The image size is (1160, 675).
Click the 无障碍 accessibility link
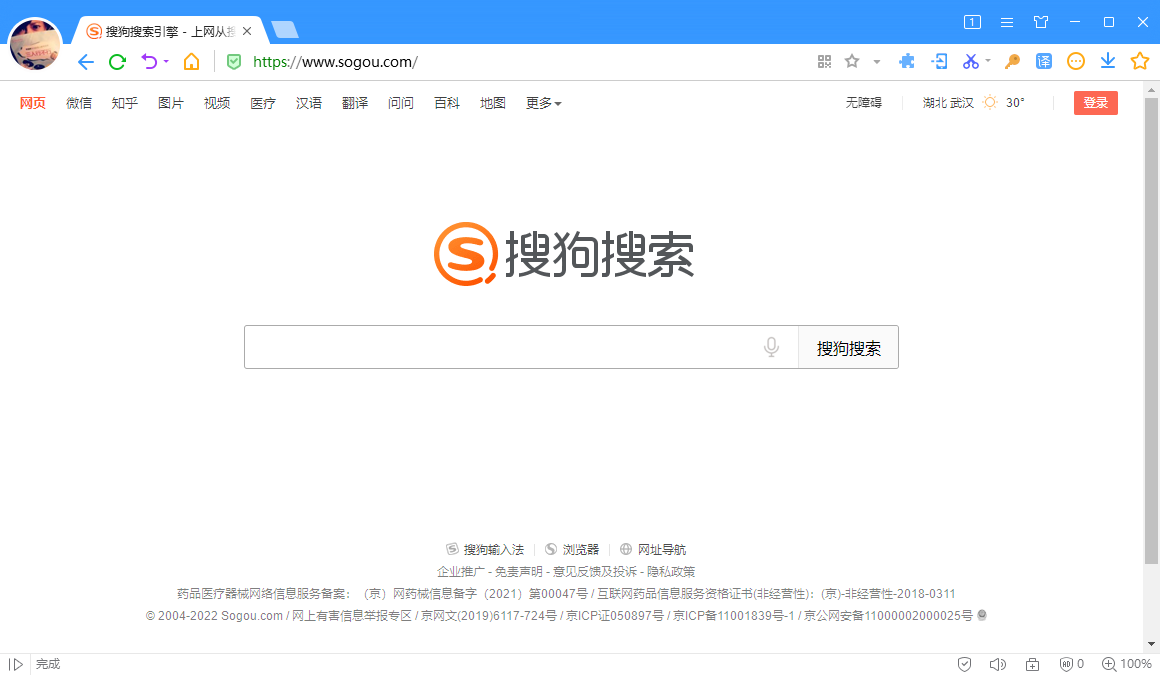864,103
